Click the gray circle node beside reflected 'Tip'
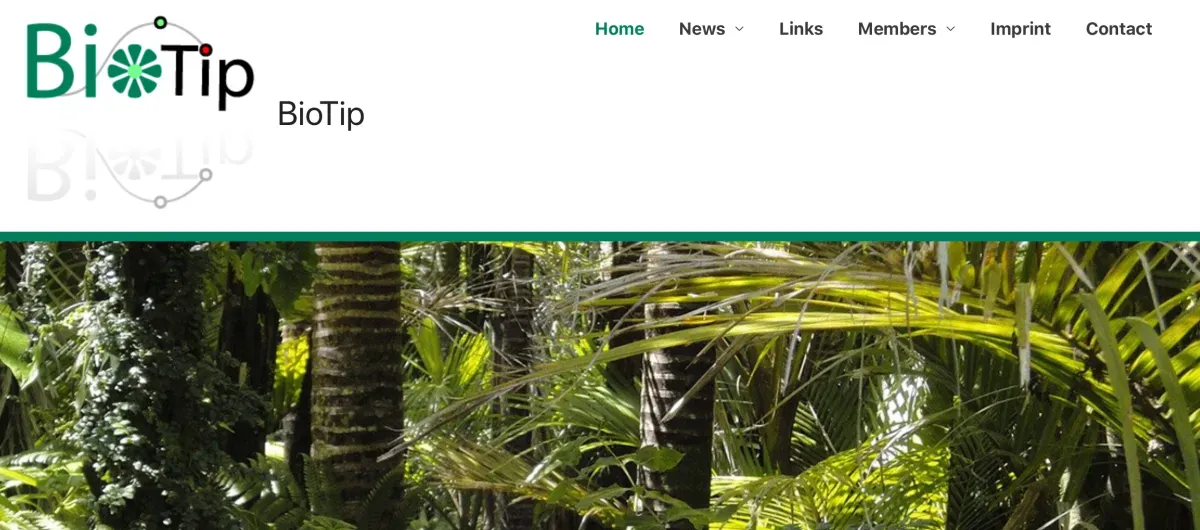Screen dimensions: 1200x530 pyautogui.click(x=205, y=175)
